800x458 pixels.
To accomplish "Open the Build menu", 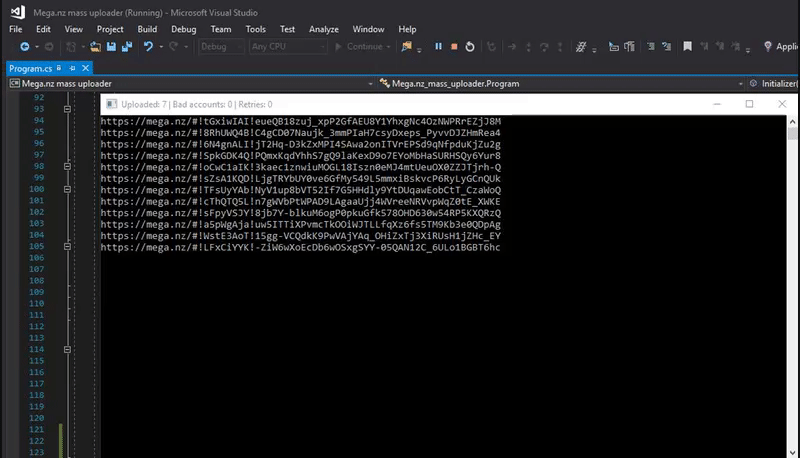I will point(147,29).
